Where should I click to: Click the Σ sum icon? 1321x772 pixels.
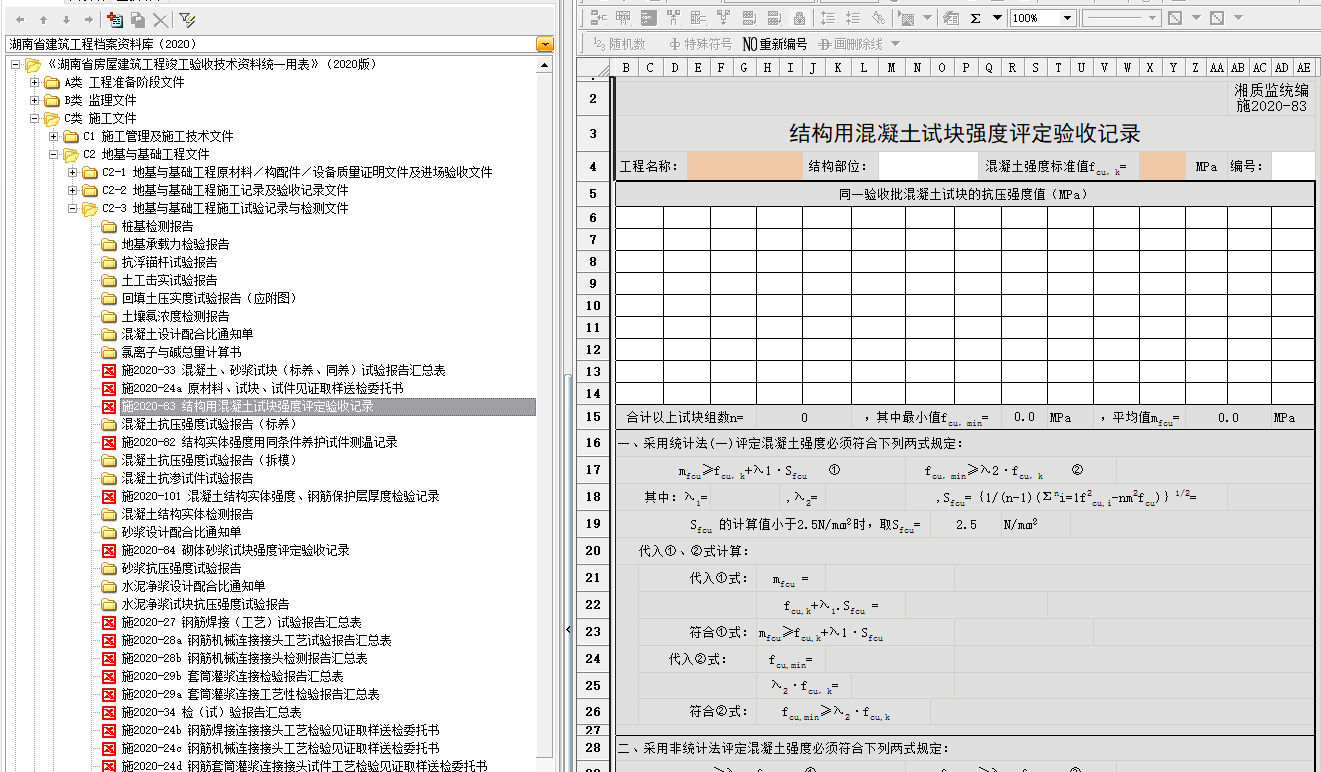pyautogui.click(x=975, y=18)
